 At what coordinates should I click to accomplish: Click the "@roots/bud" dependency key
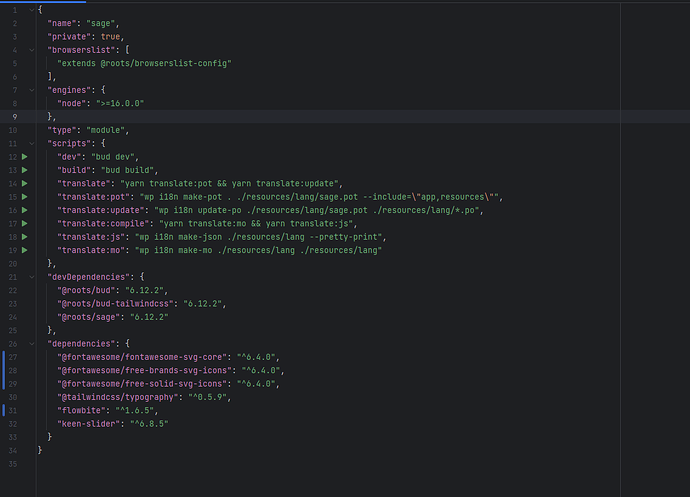point(86,290)
